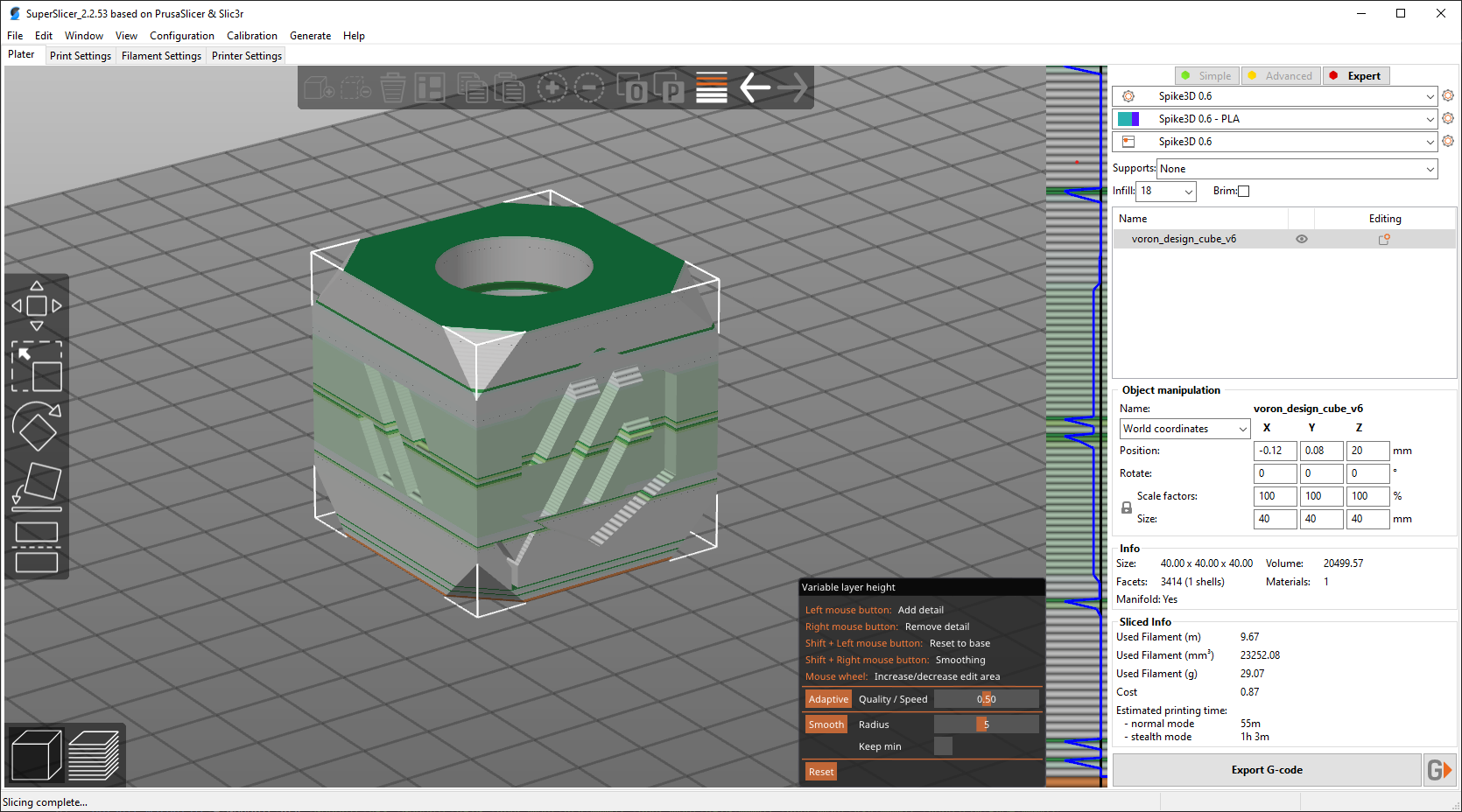Adjust the Radius slider
This screenshot has width=1462, height=812.
click(987, 724)
